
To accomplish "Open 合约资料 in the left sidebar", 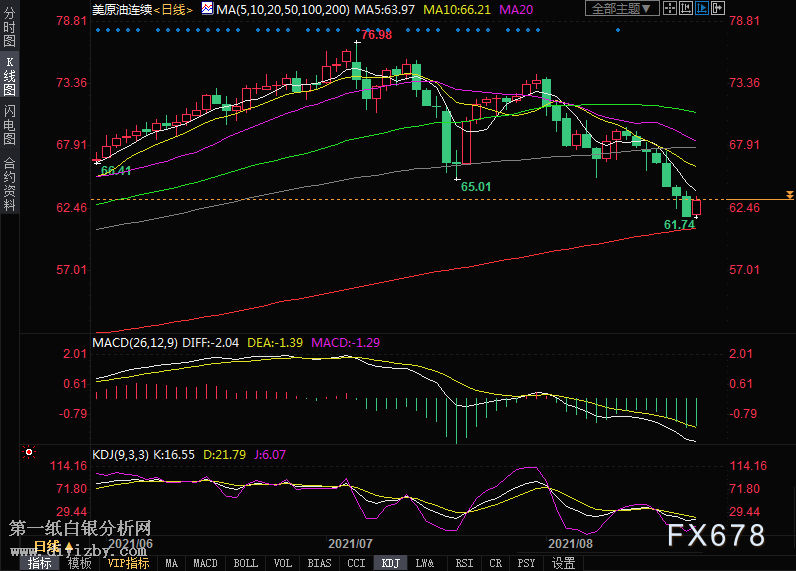I will (x=9, y=184).
